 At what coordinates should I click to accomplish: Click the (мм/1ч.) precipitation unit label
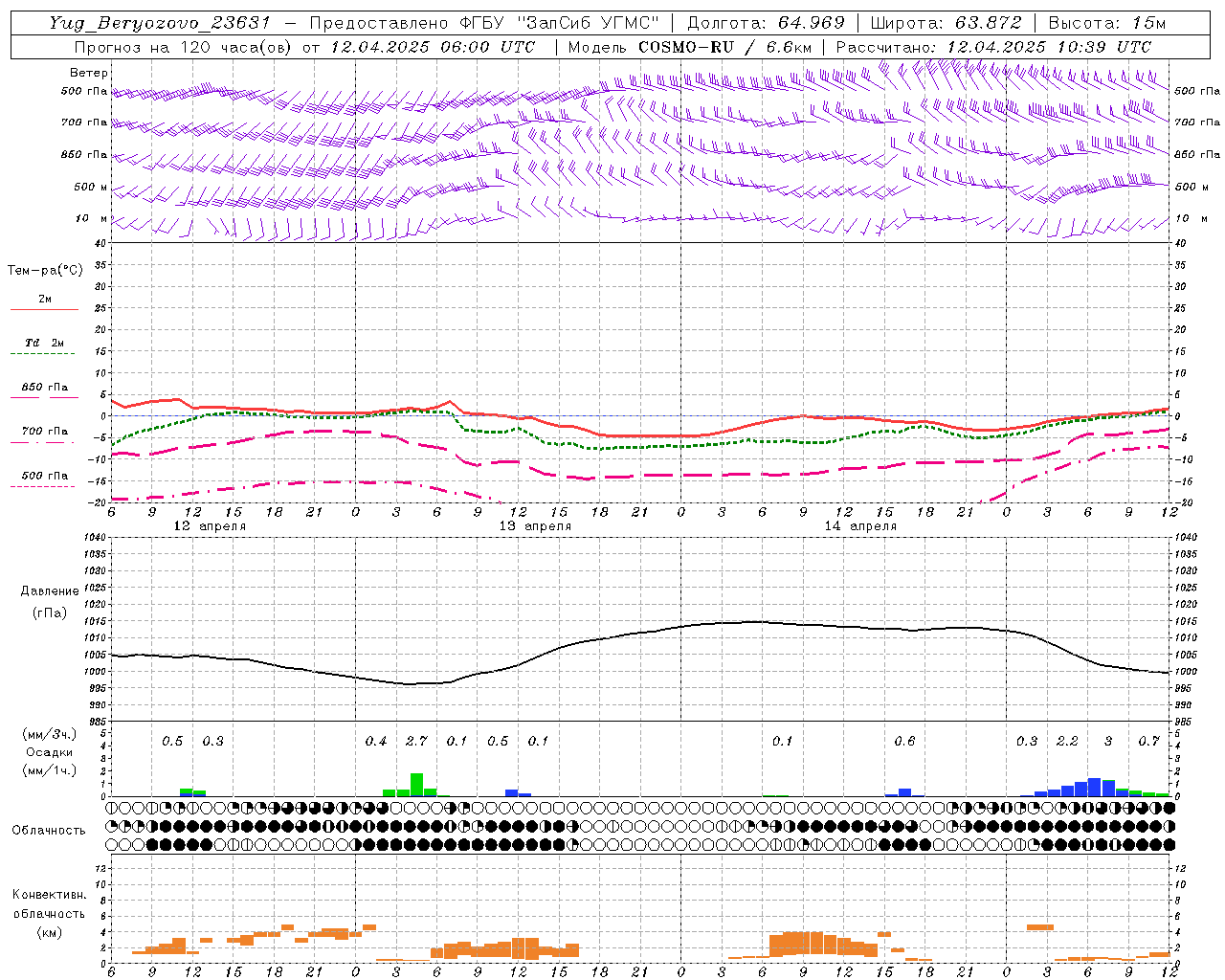click(50, 770)
